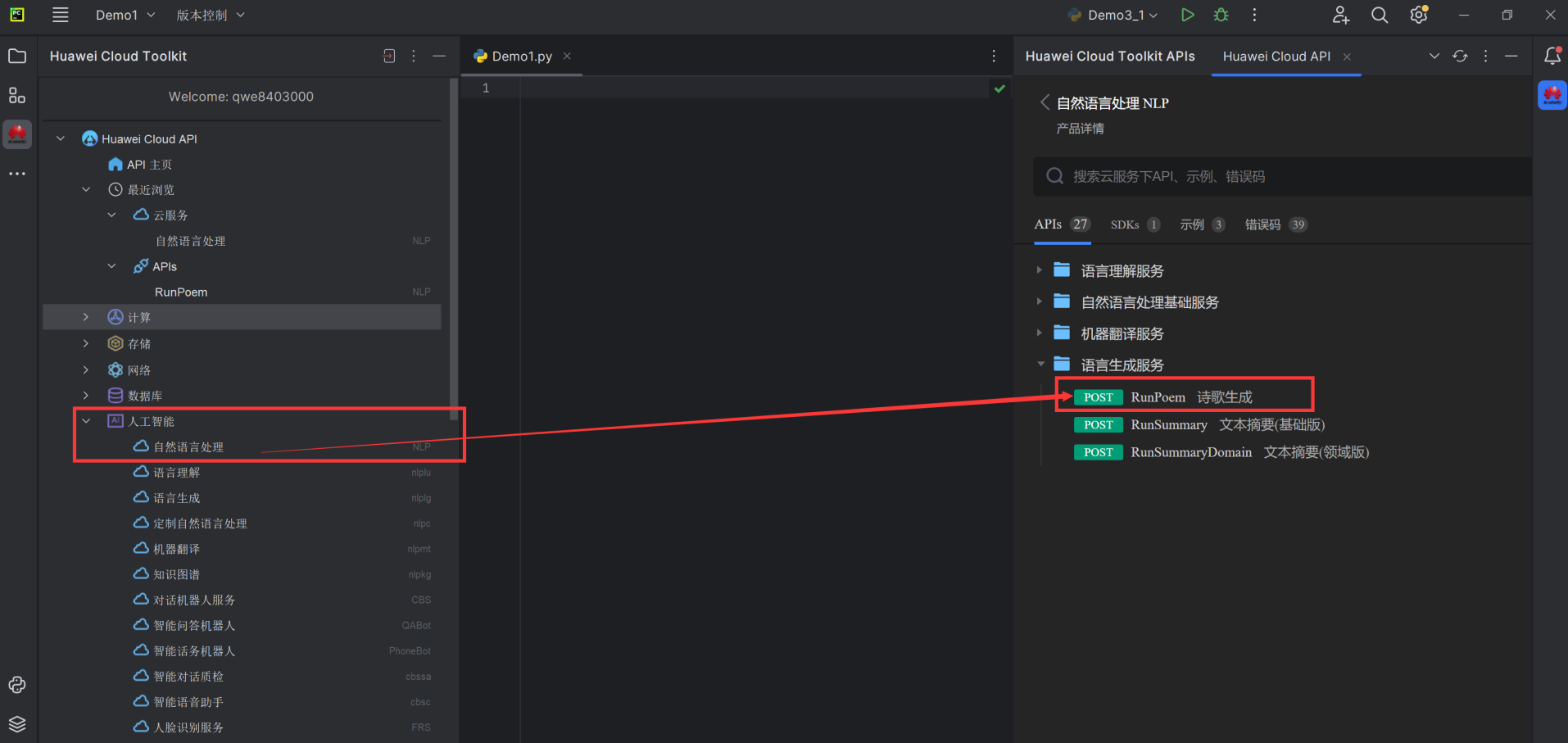Go back from 自然语言处理 NLP page
Image resolution: width=1568 pixels, height=743 pixels.
(1045, 102)
